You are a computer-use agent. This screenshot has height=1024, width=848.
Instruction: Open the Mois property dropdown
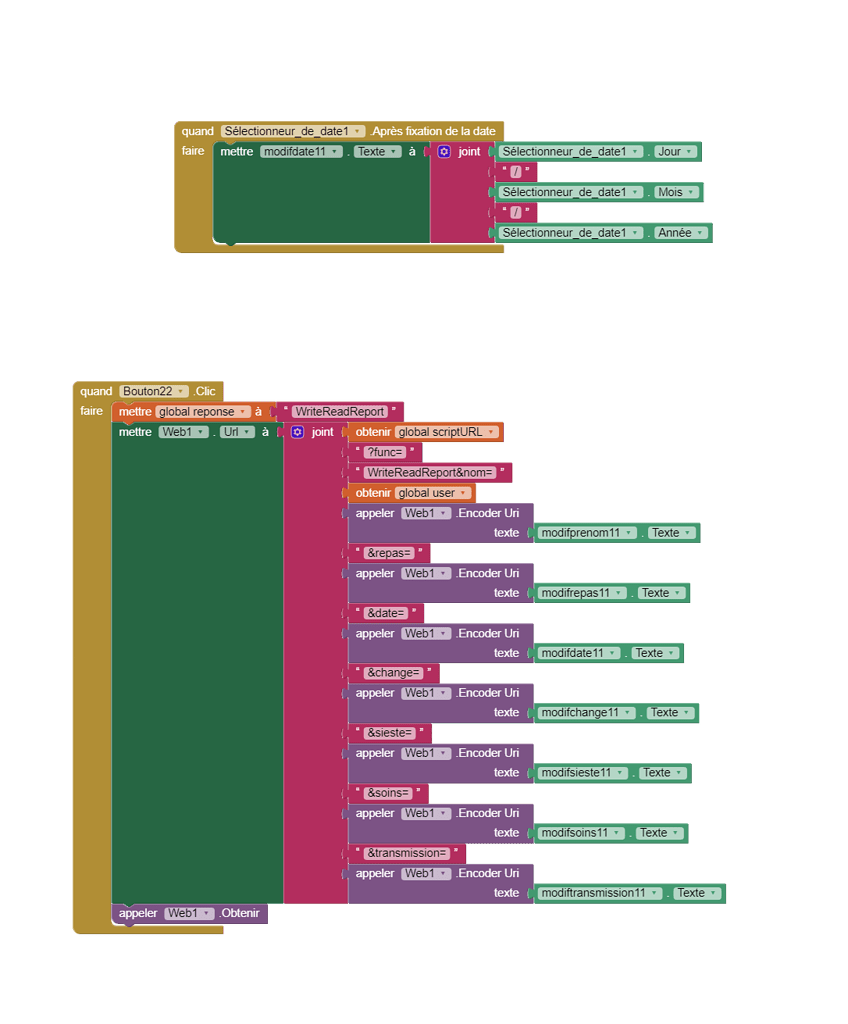pos(676,192)
